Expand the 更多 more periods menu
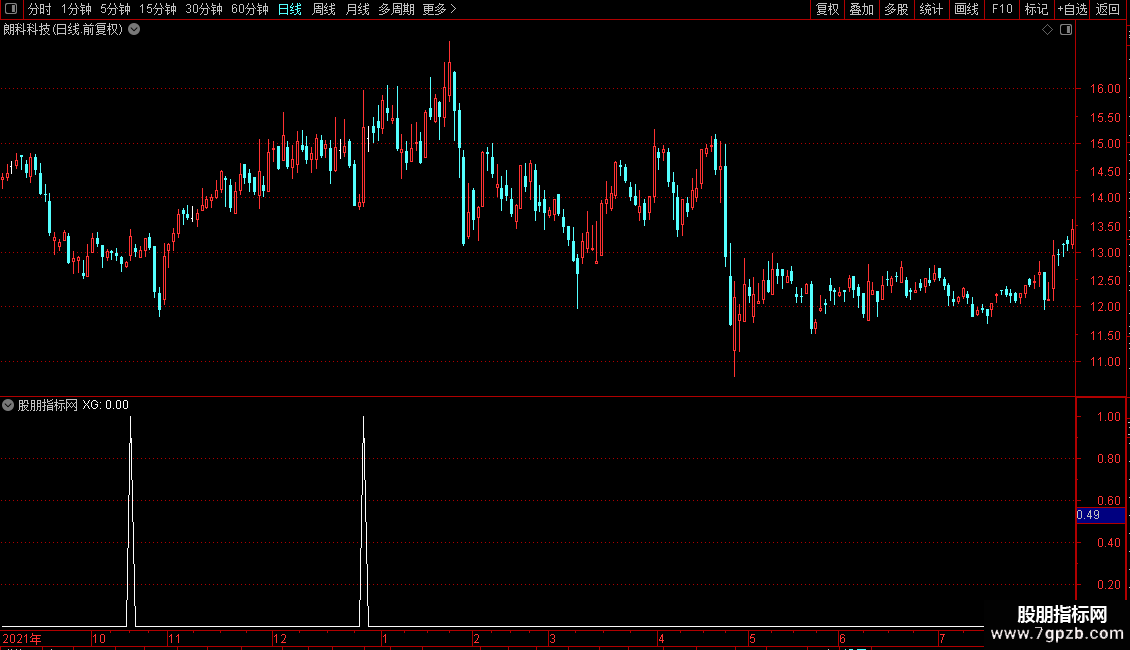 tap(440, 9)
